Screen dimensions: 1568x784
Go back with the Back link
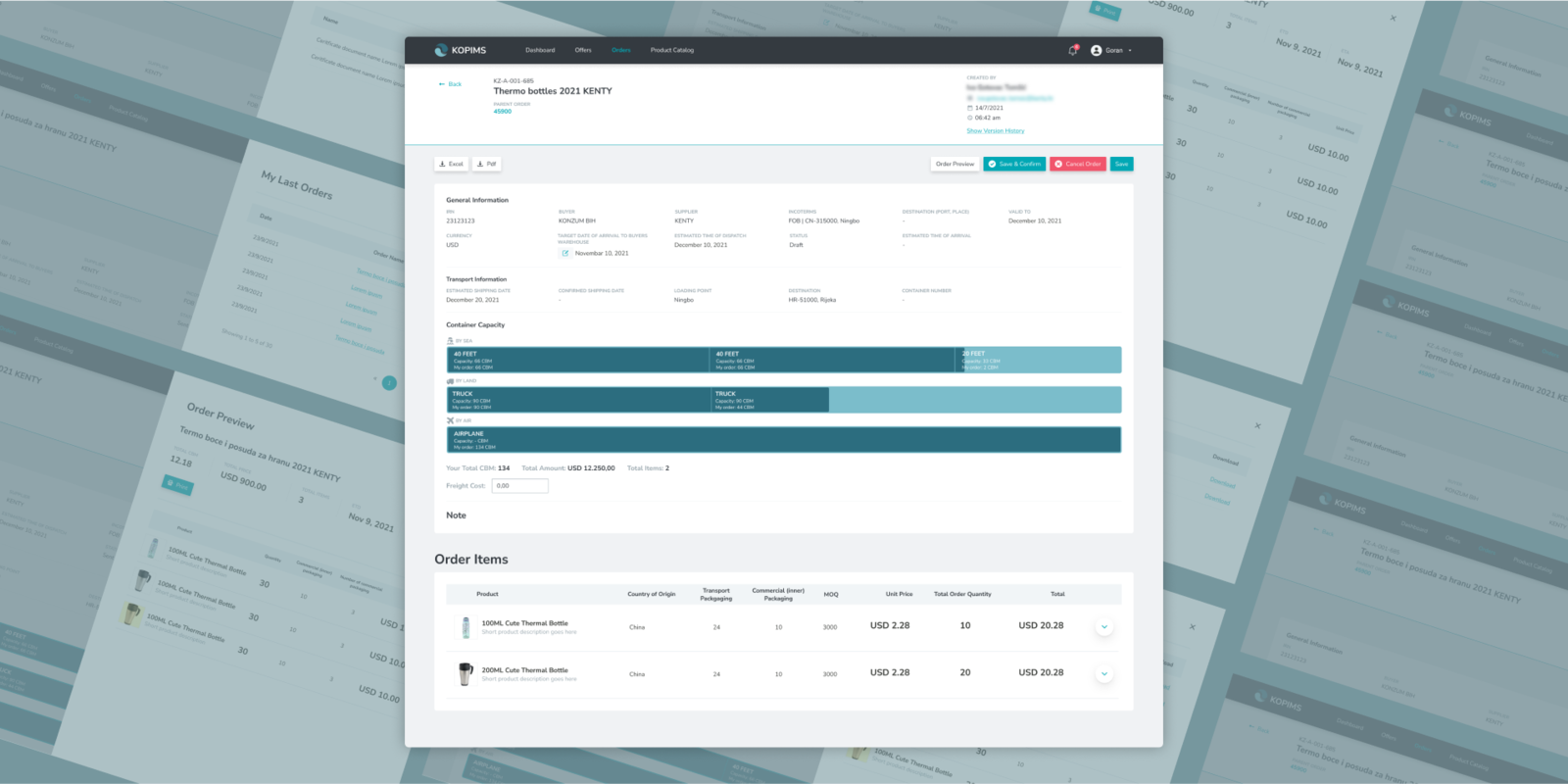[x=450, y=84]
